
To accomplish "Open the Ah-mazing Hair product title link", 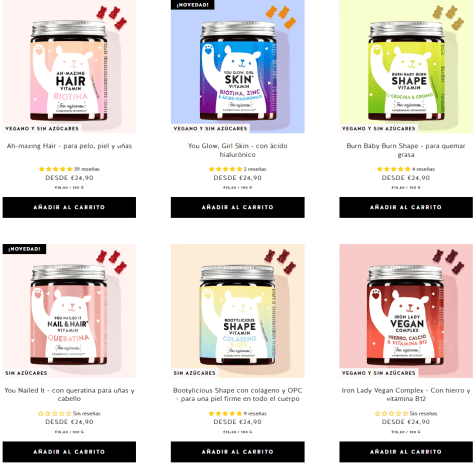I will pos(69,146).
